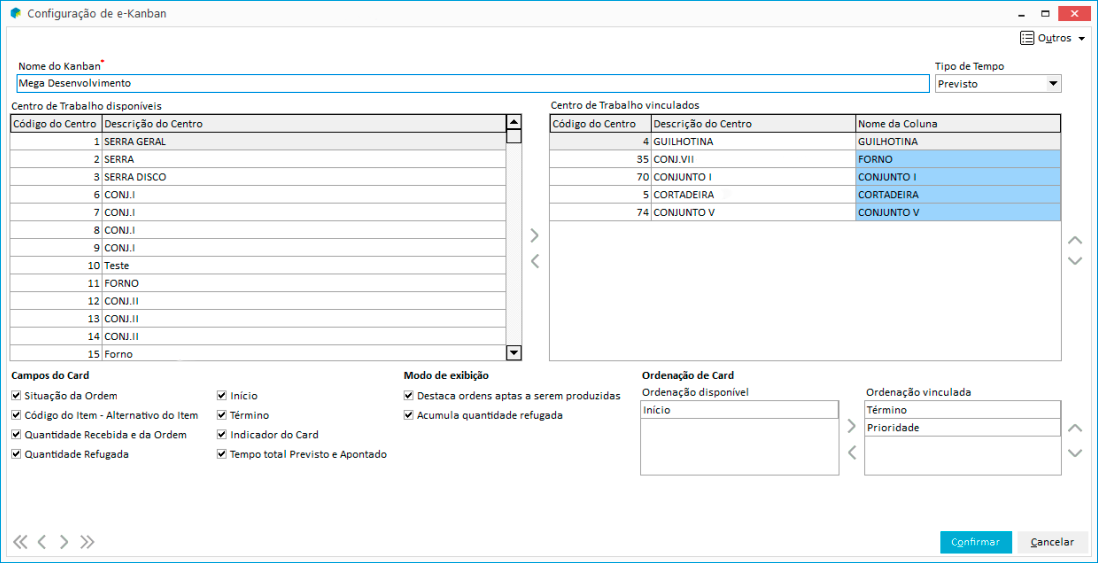Click the FORNO column name cell
The width and height of the screenshot is (1098, 563).
pos(958,159)
